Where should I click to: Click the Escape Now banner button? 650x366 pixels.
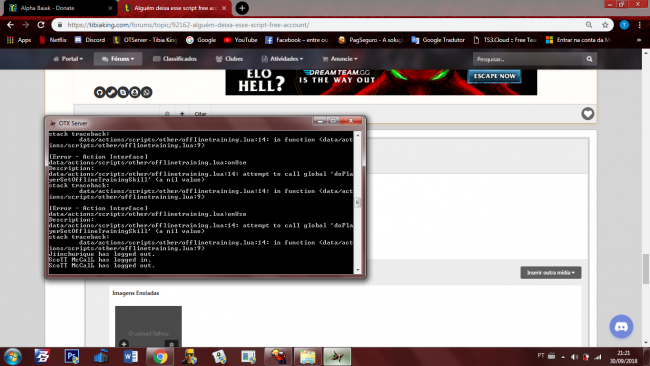[494, 76]
